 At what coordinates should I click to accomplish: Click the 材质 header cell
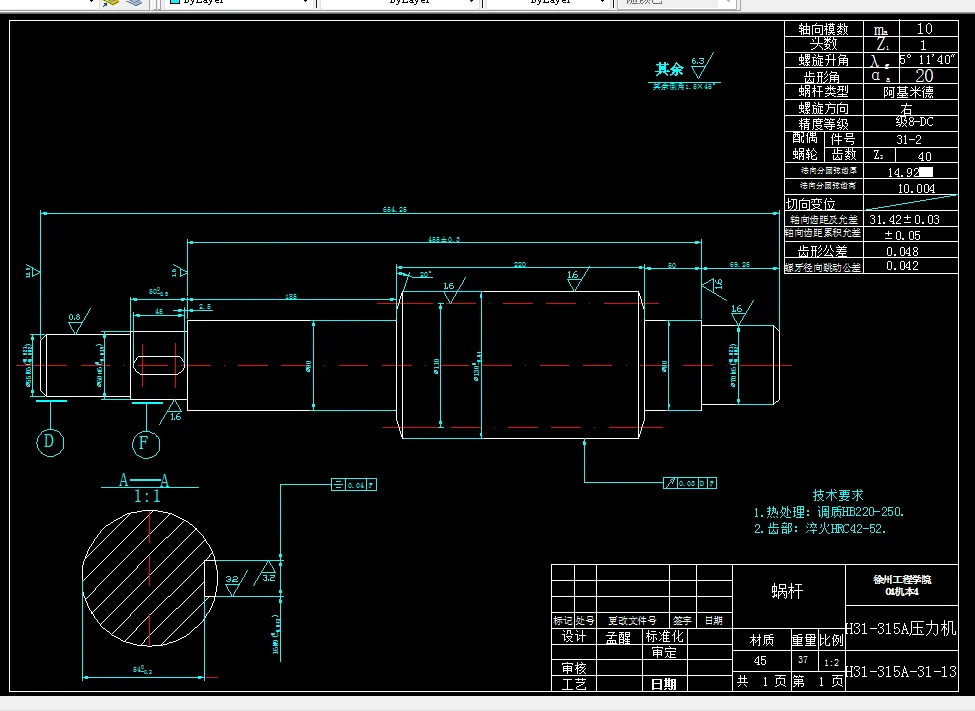click(x=762, y=640)
